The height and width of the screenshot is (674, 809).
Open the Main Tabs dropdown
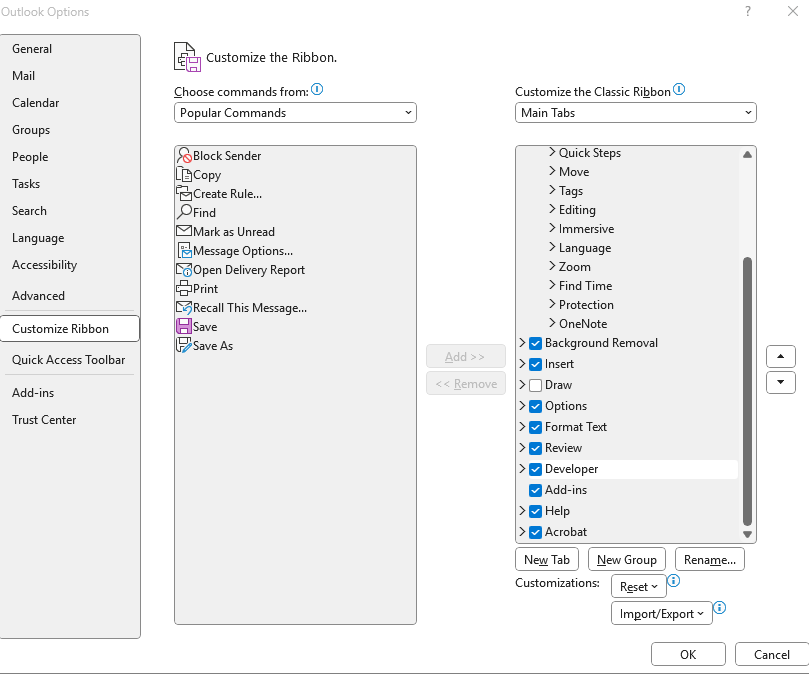[x=635, y=112]
